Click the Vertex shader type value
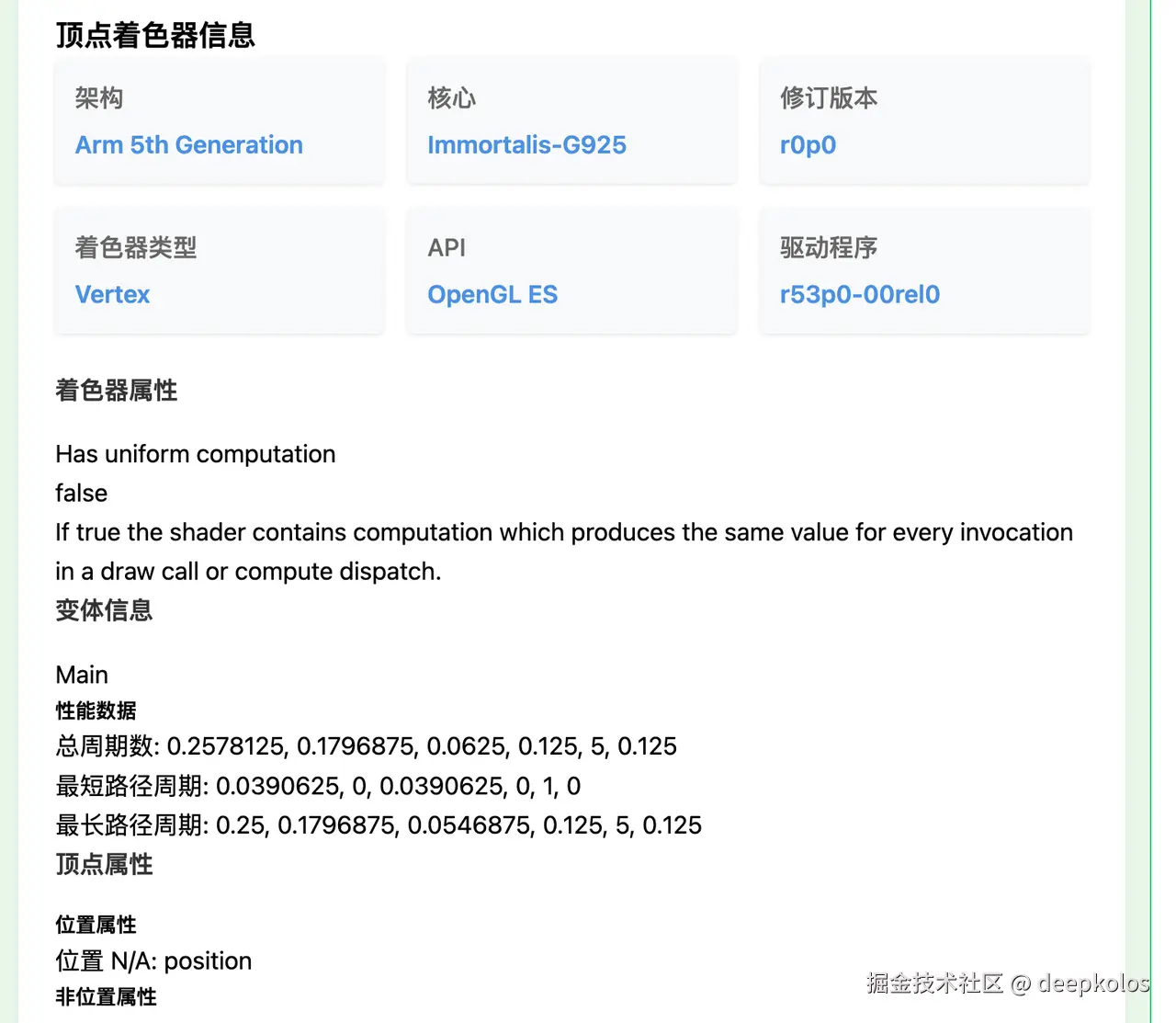 112,295
